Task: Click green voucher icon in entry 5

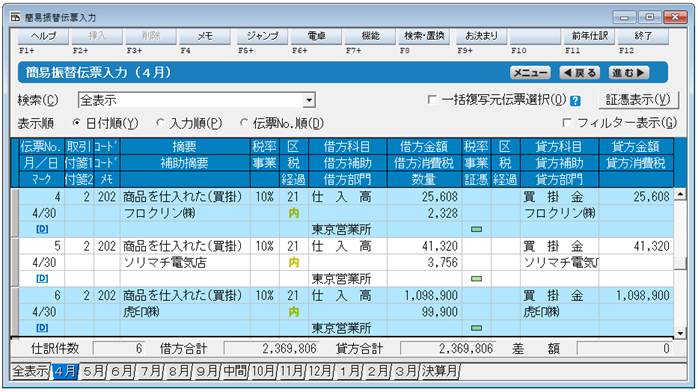Action: tap(476, 279)
